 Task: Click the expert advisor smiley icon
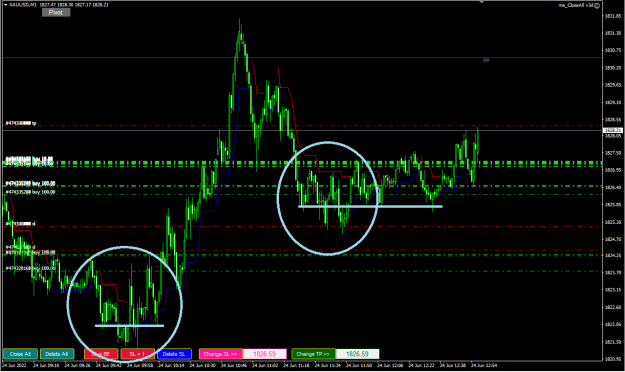point(597,5)
